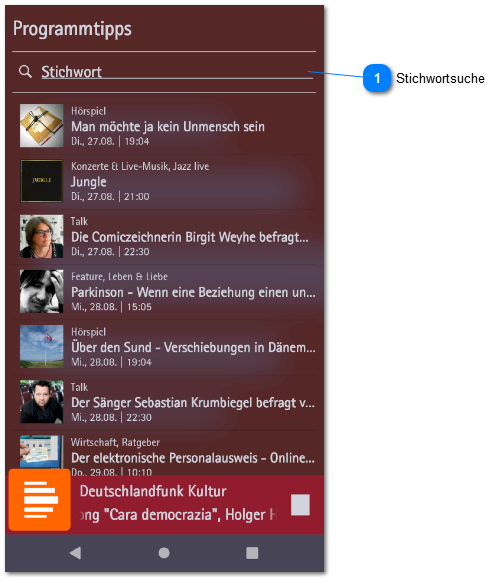Viewport: 501px width, 581px height.
Task: Click 'Feature, Leben & Liebe' category label
Action: pos(119,276)
